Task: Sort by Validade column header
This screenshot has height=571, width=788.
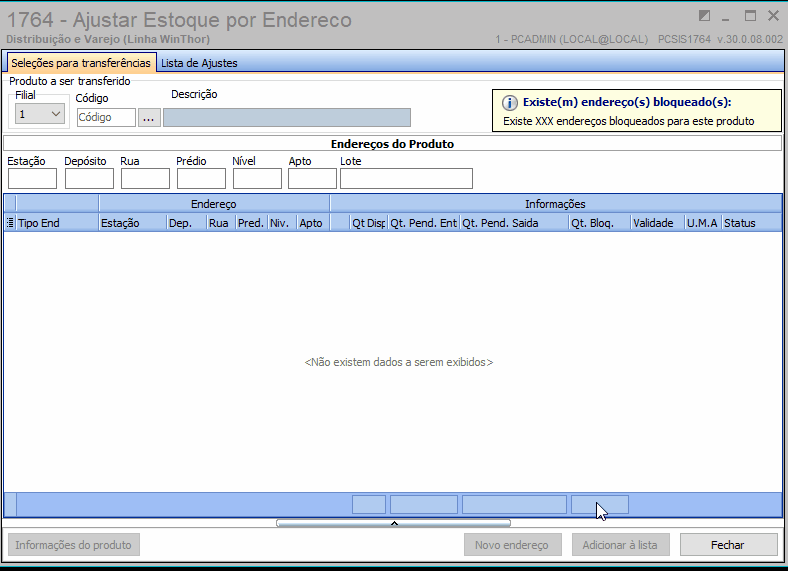Action: click(658, 223)
